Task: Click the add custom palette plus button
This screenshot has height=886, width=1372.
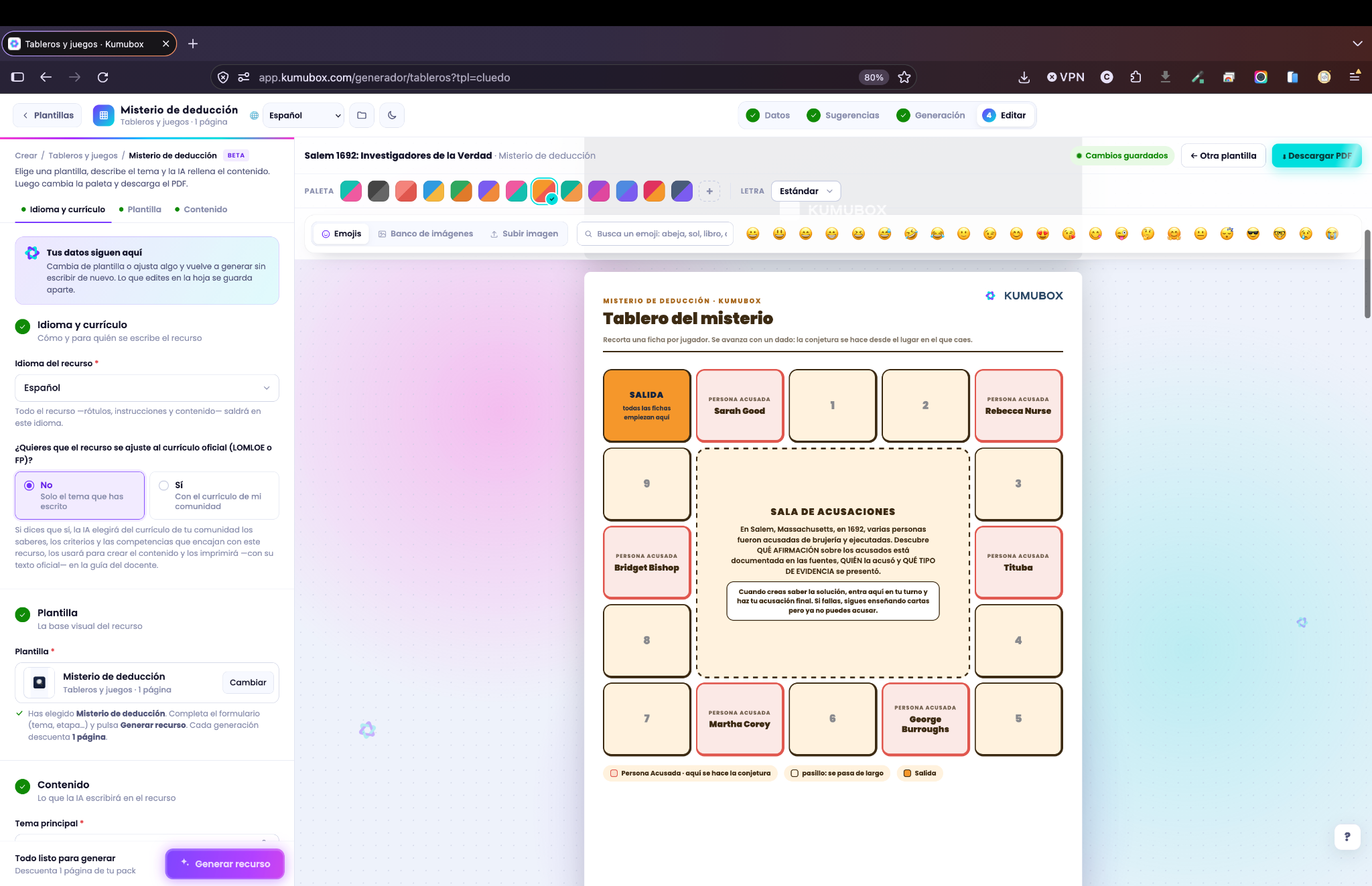Action: 709,191
